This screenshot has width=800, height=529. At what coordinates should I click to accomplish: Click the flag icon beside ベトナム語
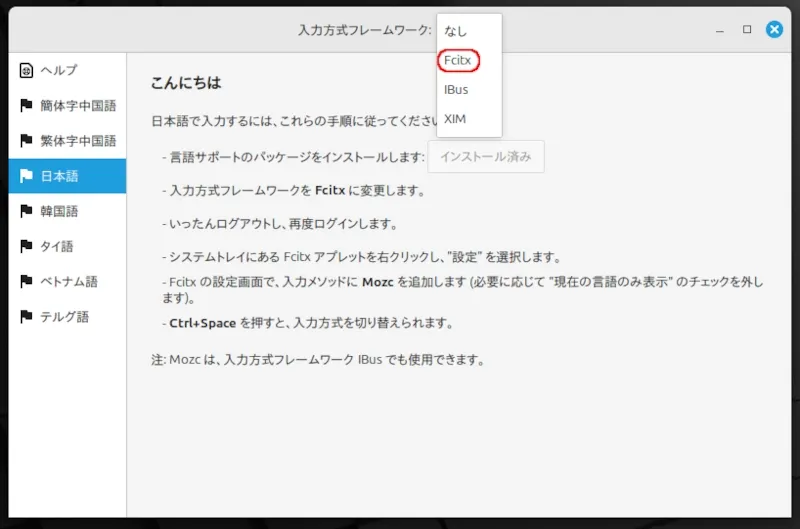pos(26,281)
